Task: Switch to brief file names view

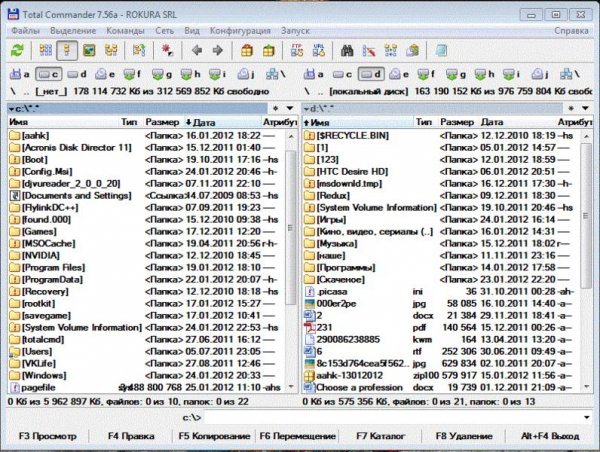Action: pos(46,50)
